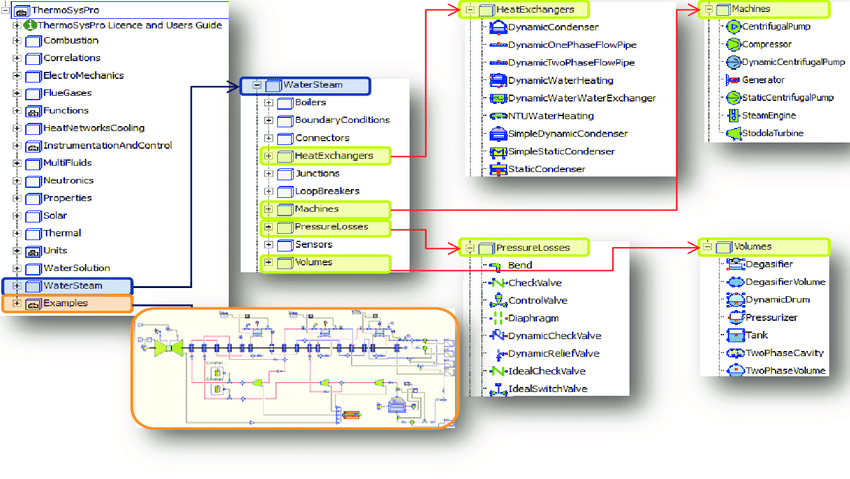Screen dimensions: 850x479
Task: Select the FlueGases package
Action: (67, 93)
